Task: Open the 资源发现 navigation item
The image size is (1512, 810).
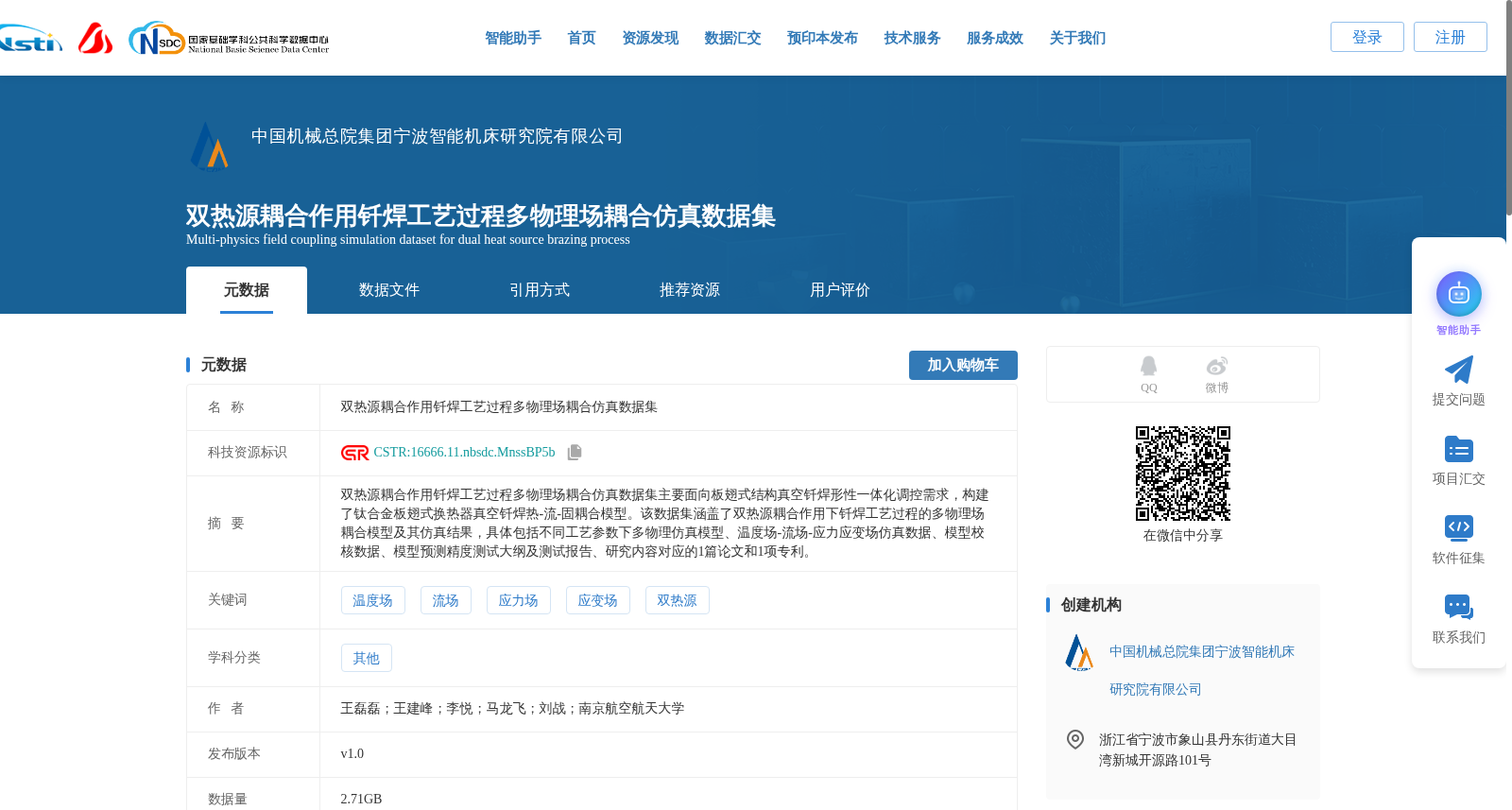Action: 650,38
